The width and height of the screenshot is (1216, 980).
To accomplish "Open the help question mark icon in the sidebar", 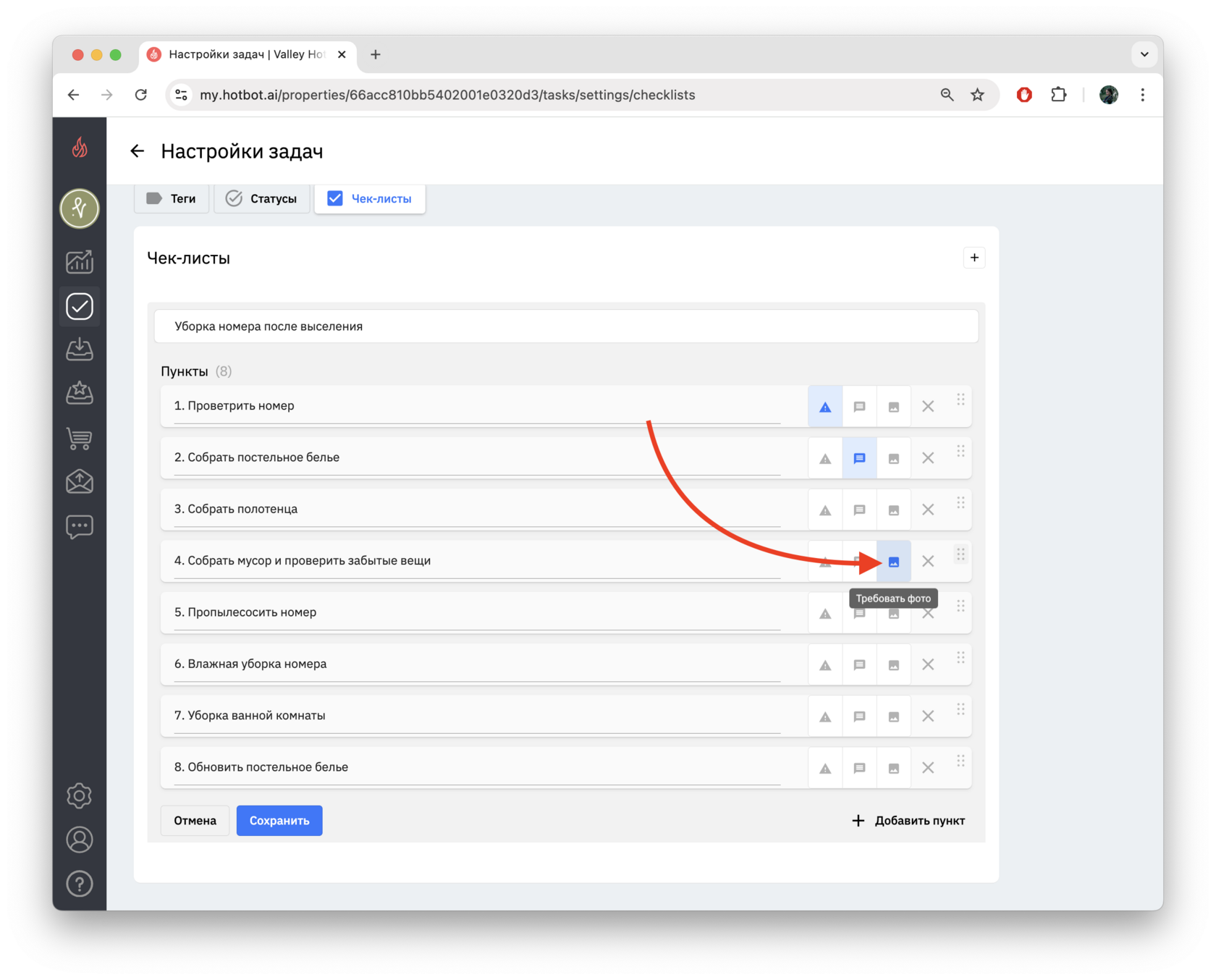I will (x=80, y=884).
